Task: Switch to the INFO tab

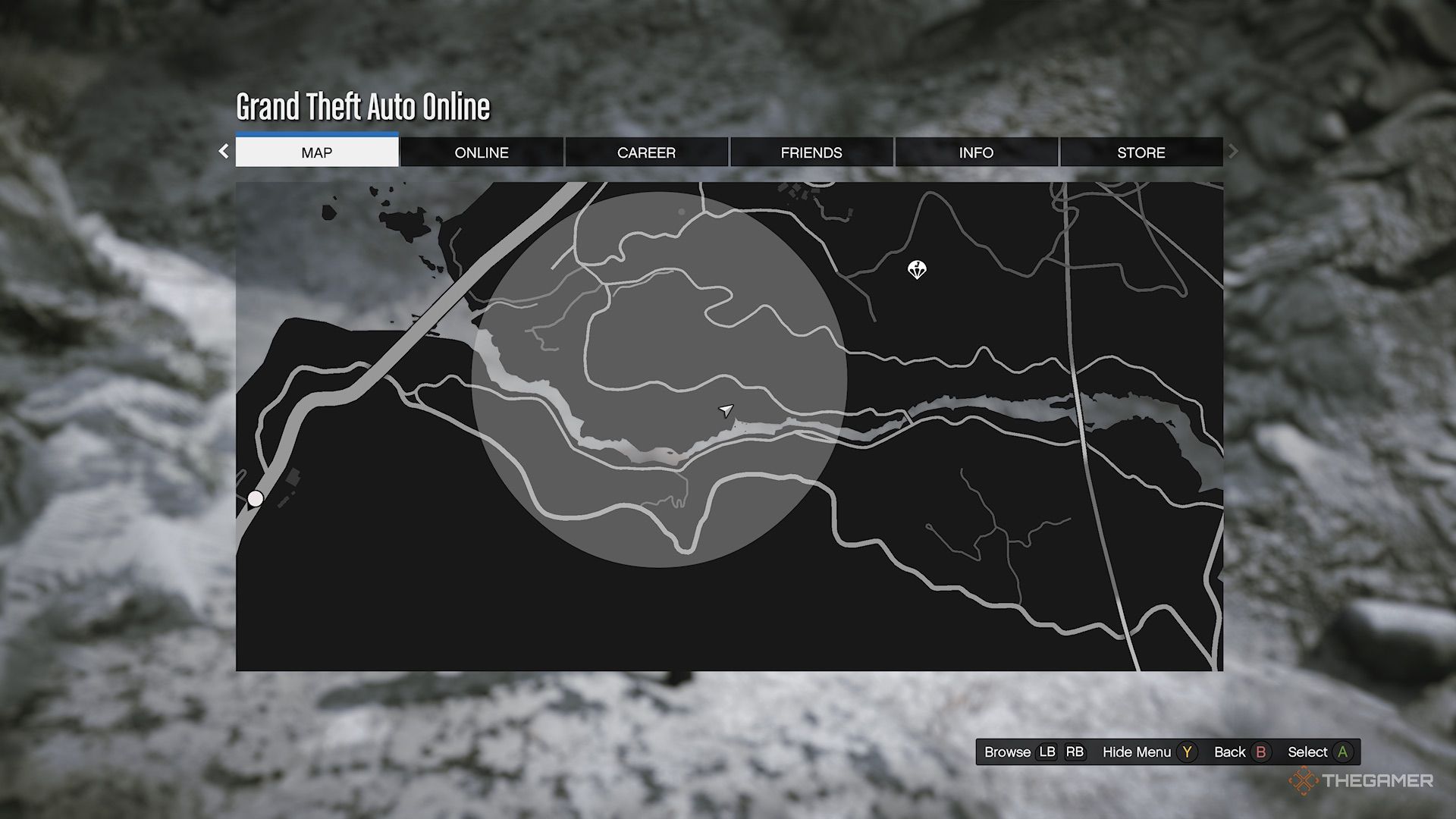Action: click(976, 152)
